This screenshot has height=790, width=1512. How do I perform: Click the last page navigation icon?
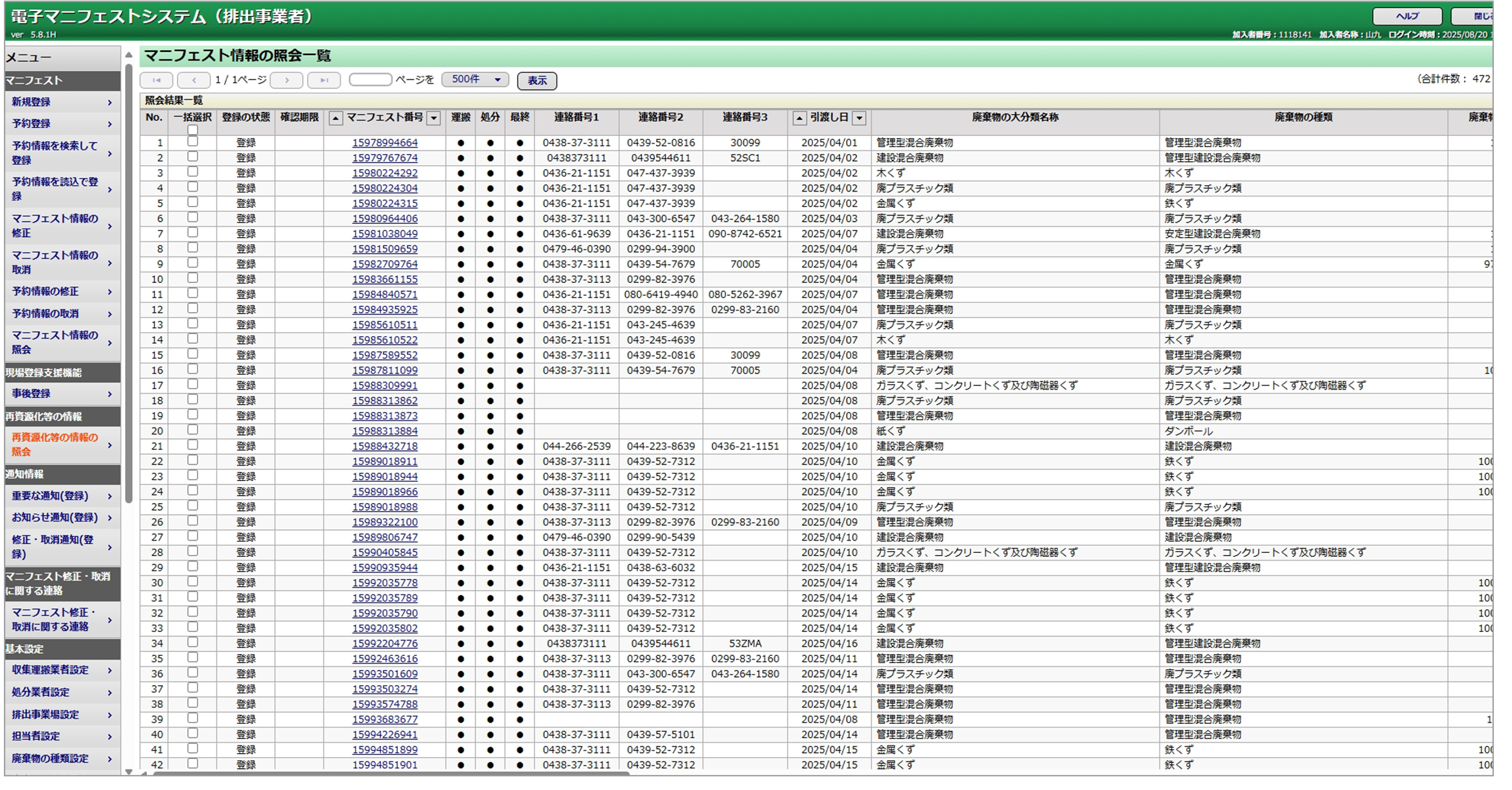point(324,80)
